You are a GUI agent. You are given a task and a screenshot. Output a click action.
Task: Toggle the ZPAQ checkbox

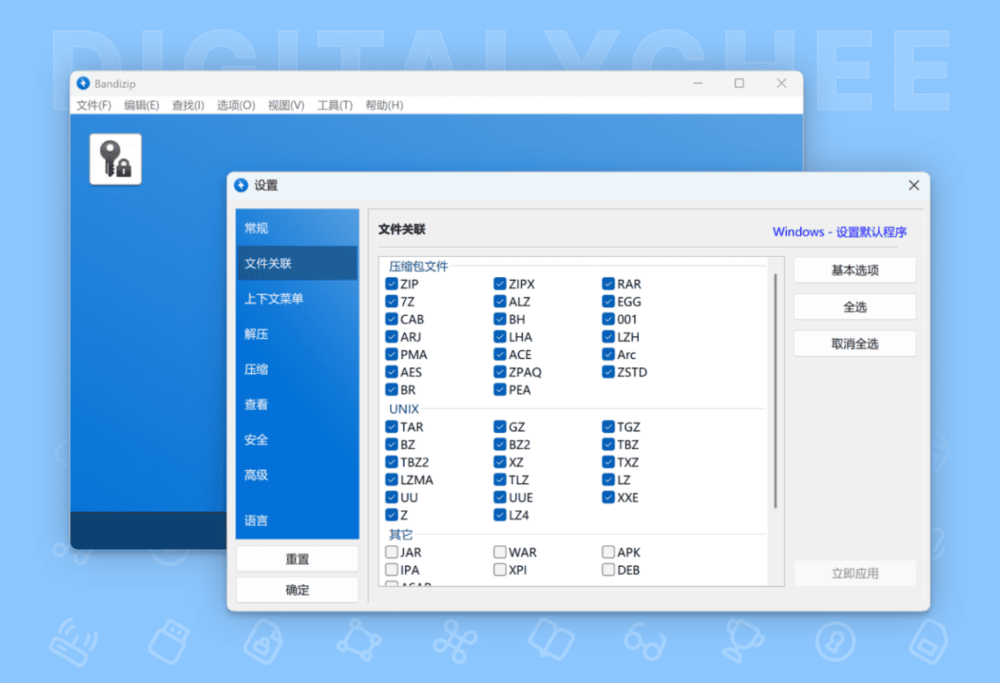click(500, 372)
